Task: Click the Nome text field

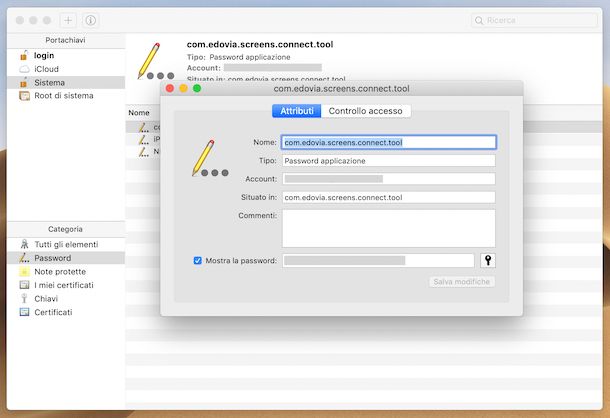Action: pos(389,142)
